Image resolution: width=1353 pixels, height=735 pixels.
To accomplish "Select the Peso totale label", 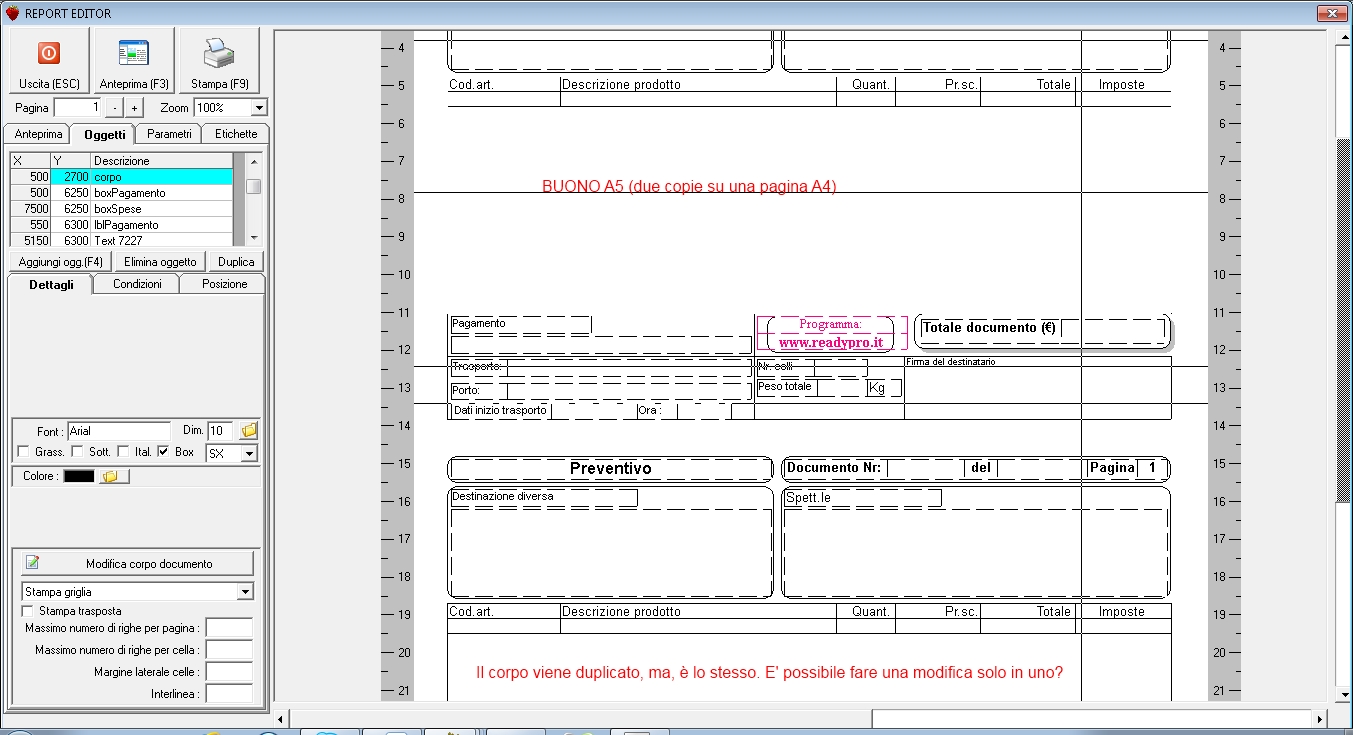I will [x=785, y=387].
